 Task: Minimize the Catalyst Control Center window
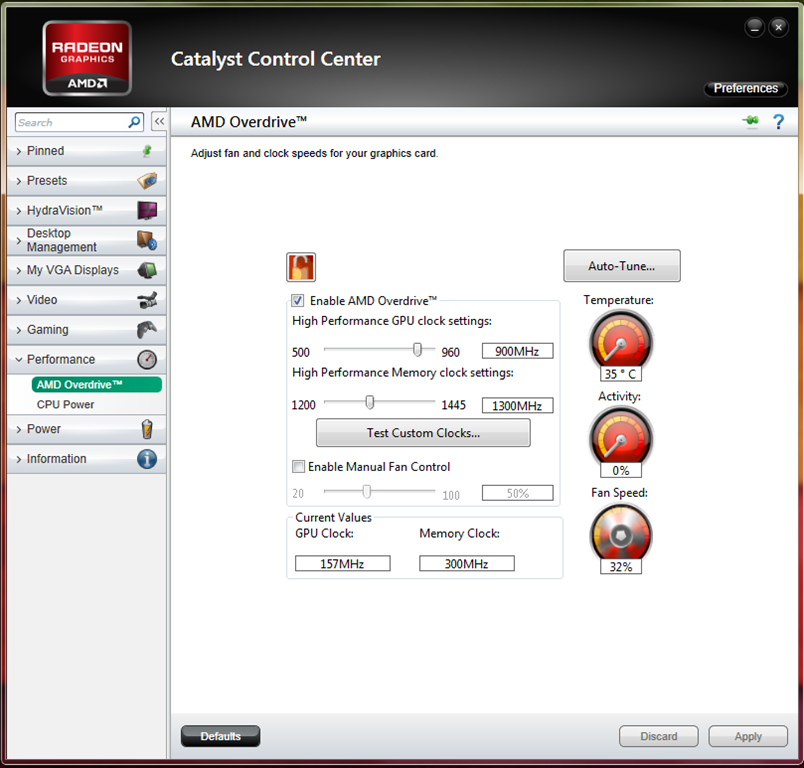[x=754, y=27]
